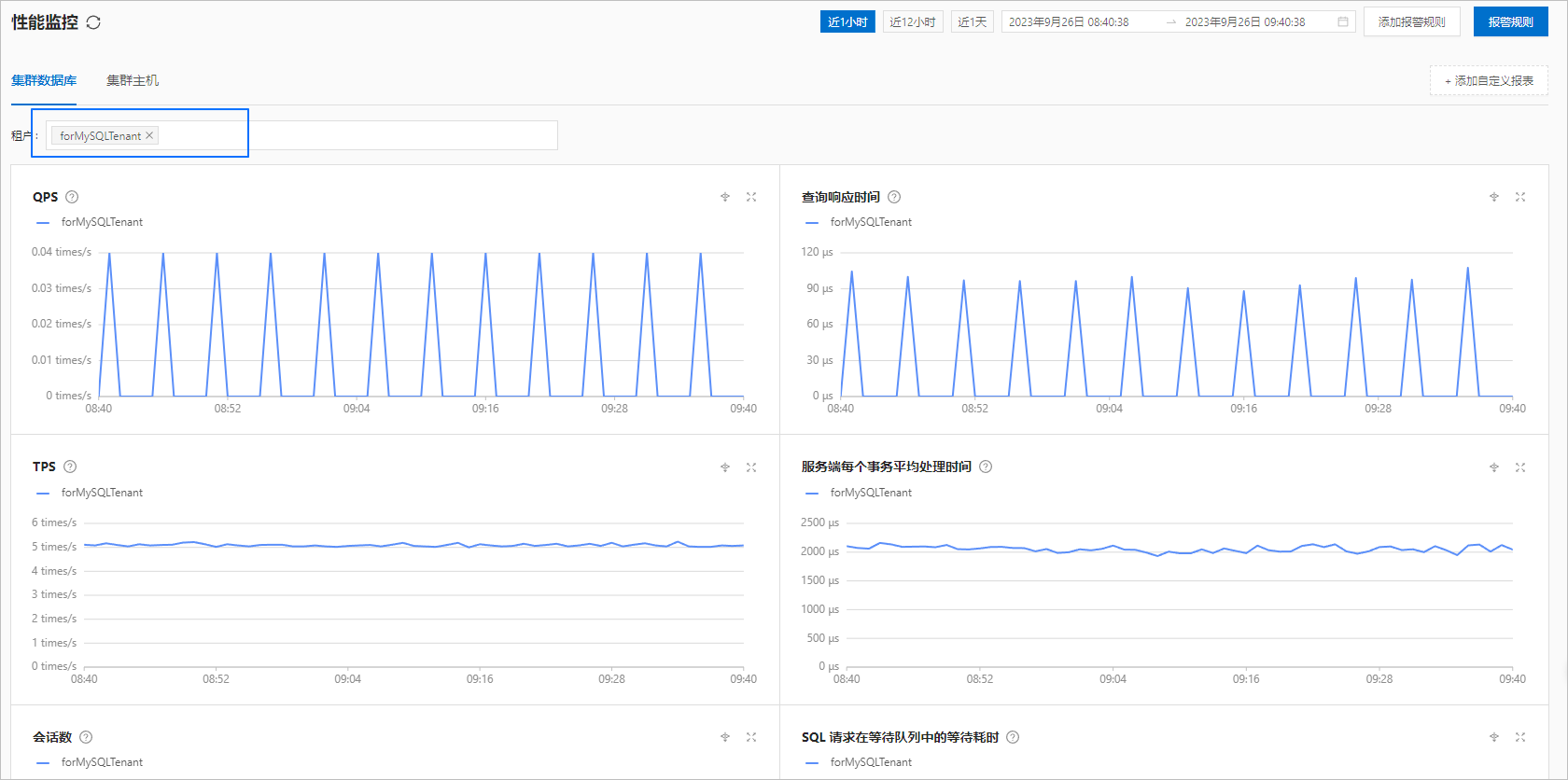Toggle forMySQLTenant legend in SQL 请求等待耗时 chart
1568x780 pixels.
(859, 762)
